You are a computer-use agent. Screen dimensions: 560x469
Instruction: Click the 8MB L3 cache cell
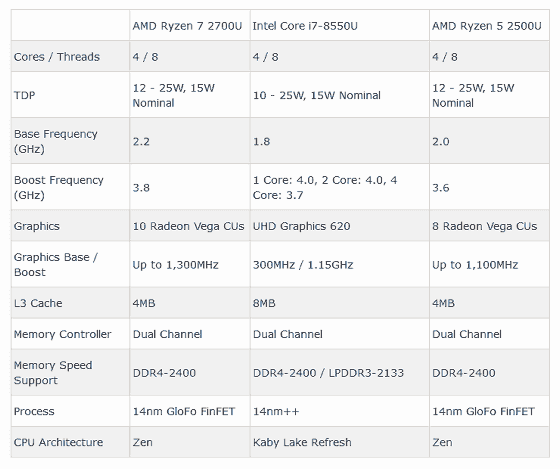[x=339, y=303]
